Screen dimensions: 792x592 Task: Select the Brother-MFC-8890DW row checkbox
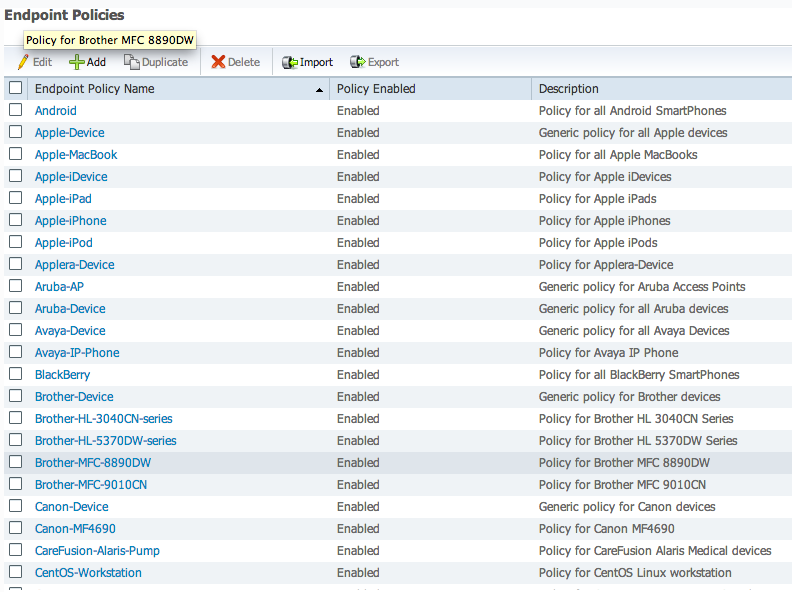[x=15, y=463]
